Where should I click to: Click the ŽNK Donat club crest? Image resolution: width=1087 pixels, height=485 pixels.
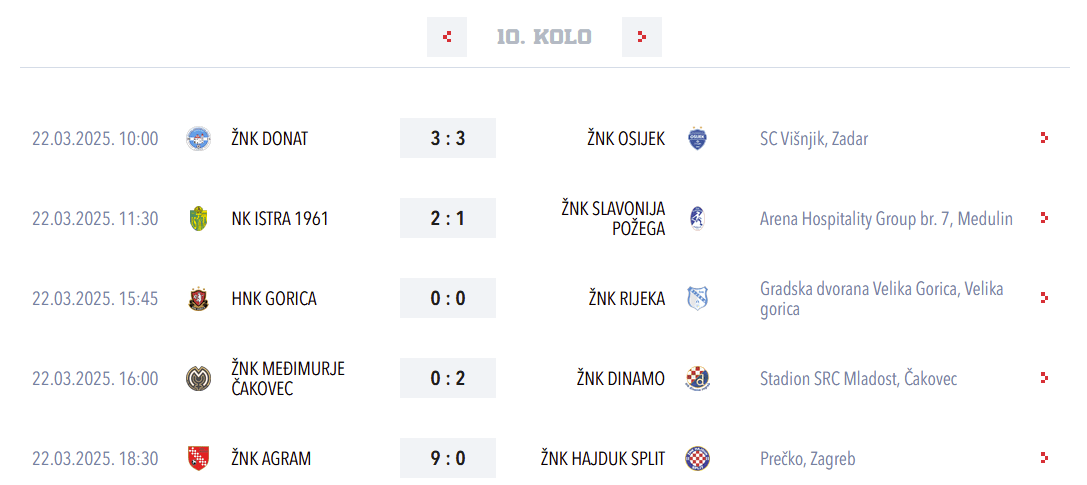click(x=198, y=138)
